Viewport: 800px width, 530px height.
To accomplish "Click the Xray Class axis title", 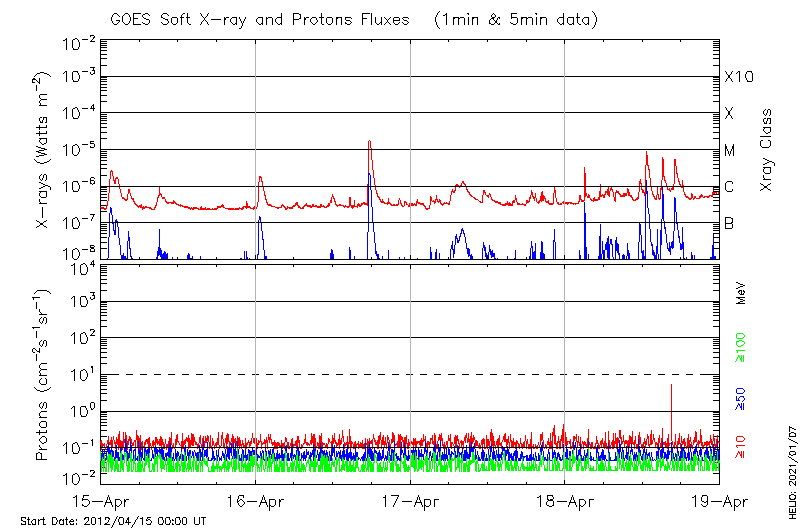I will tap(766, 150).
